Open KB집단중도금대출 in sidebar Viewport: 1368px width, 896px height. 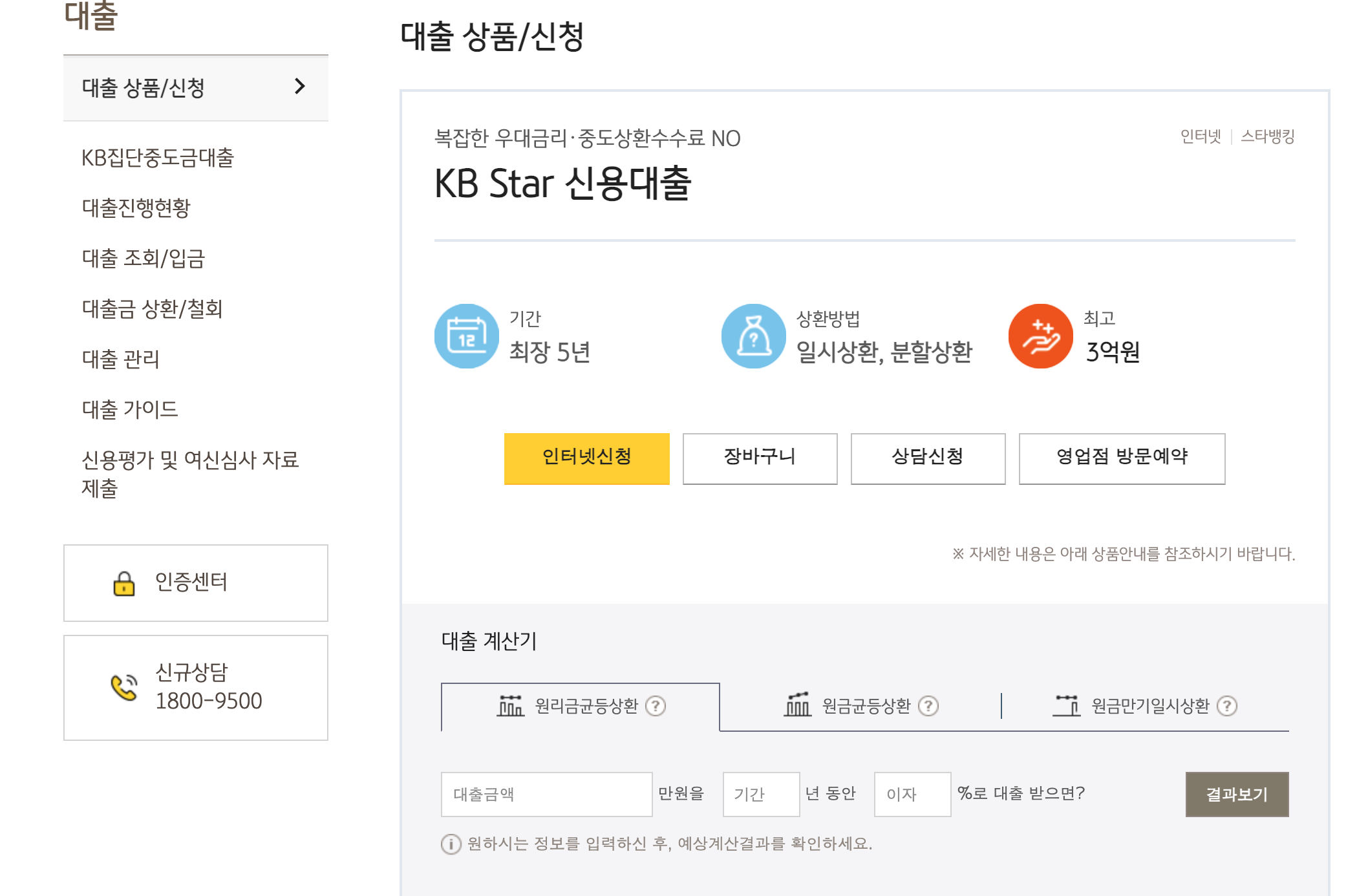[x=158, y=158]
